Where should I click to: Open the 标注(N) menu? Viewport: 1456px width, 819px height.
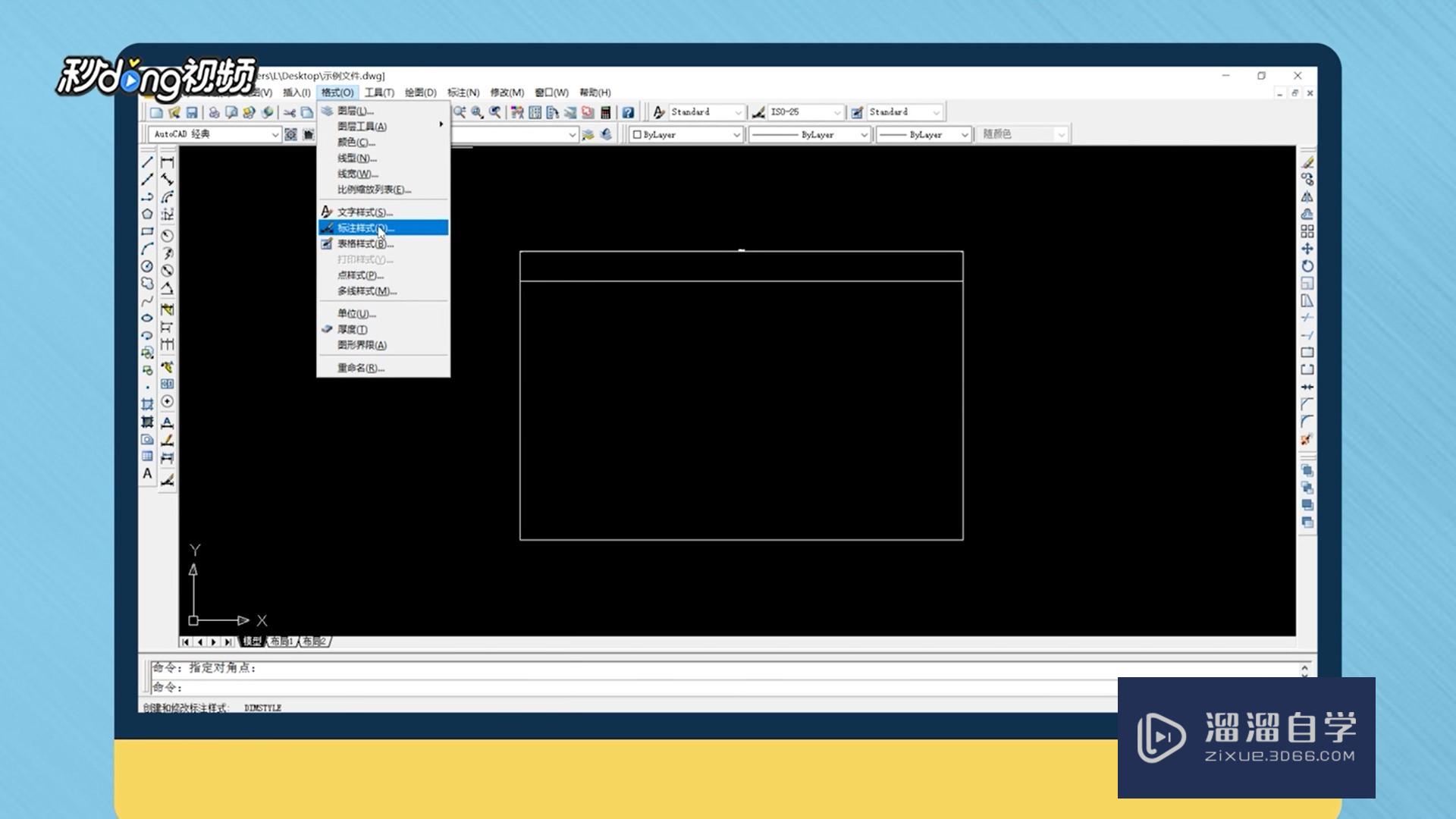coord(463,93)
